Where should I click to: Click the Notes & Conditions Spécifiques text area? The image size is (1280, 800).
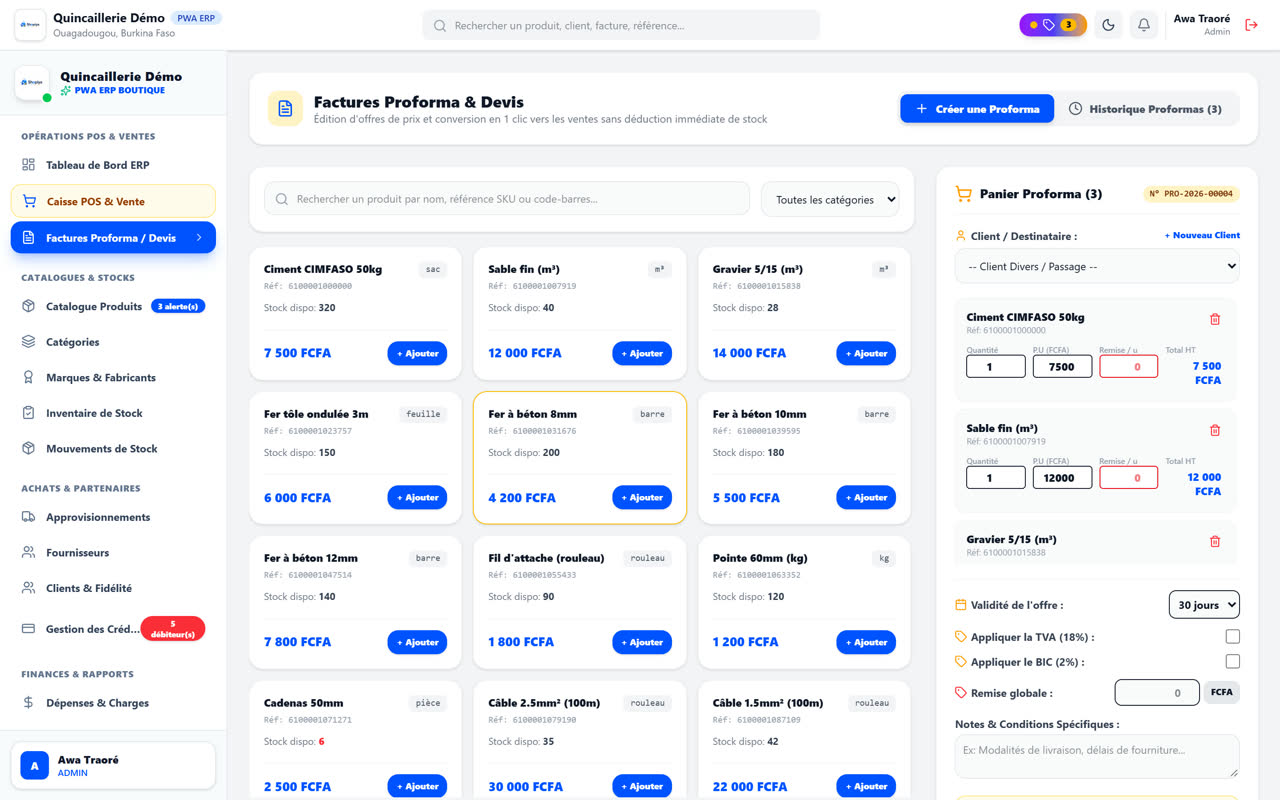point(1097,757)
